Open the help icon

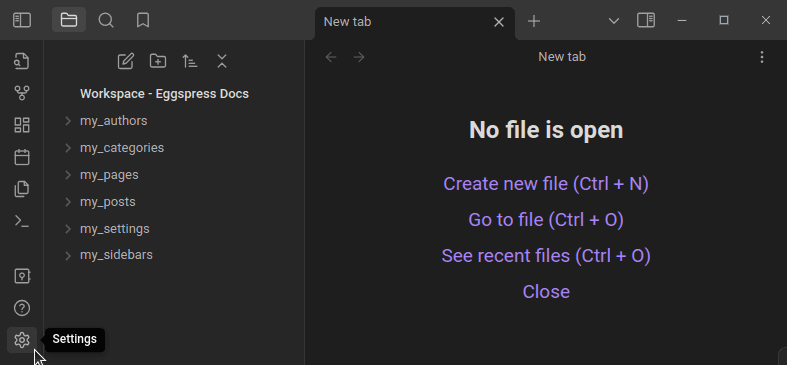click(22, 308)
